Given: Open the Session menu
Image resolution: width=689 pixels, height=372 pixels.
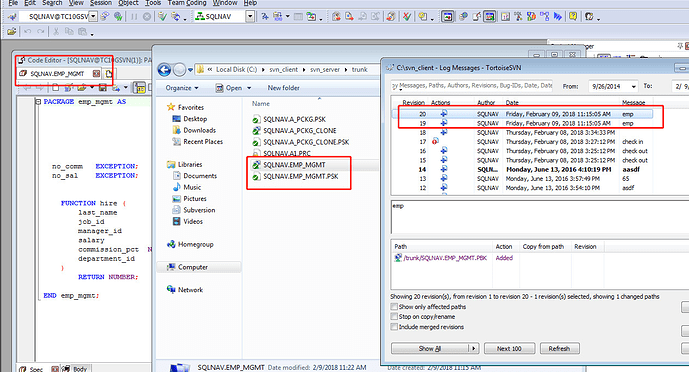Looking at the screenshot, I should pyautogui.click(x=101, y=3).
